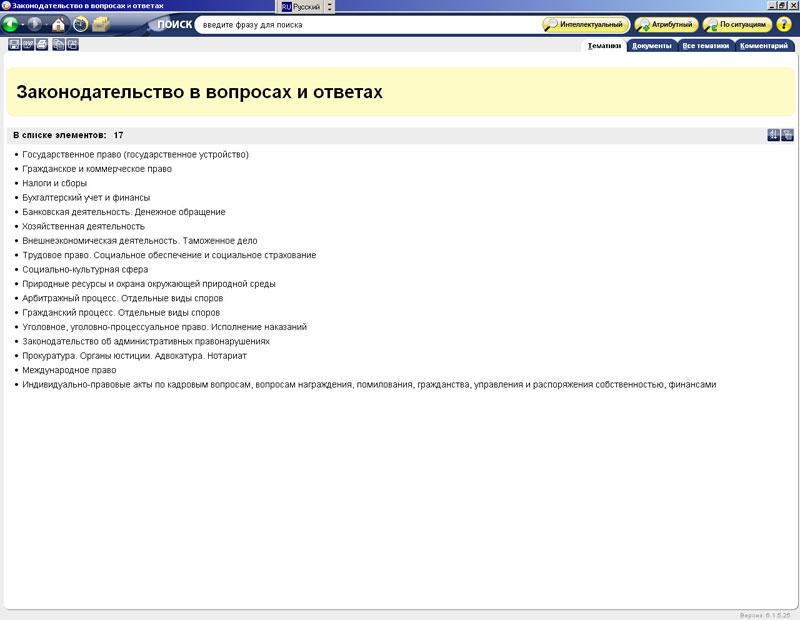800x620 pixels.
Task: Start Интеллектуальный search
Action: 586,24
